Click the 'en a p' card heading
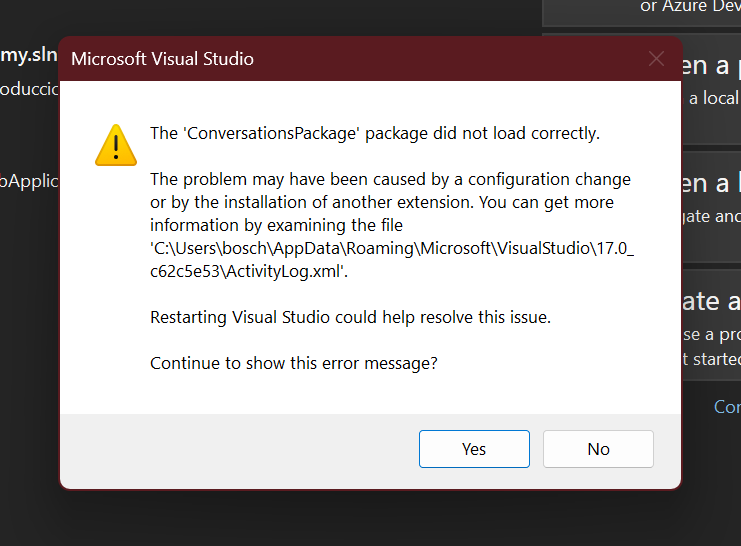Viewport: 741px width, 546px height. (x=711, y=66)
